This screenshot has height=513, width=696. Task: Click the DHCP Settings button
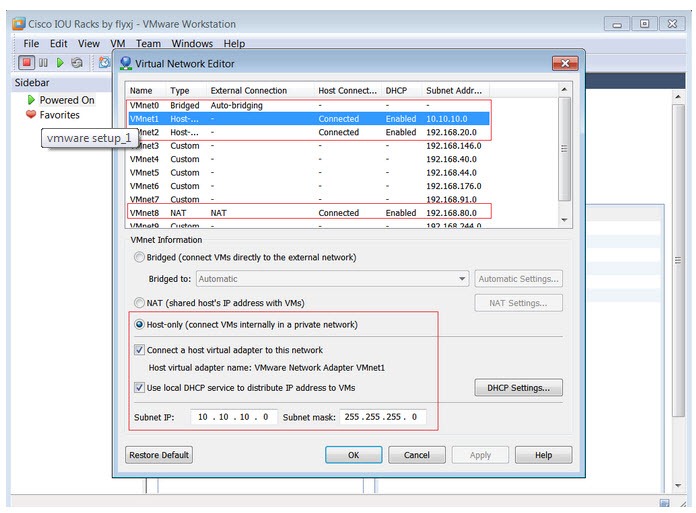518,388
